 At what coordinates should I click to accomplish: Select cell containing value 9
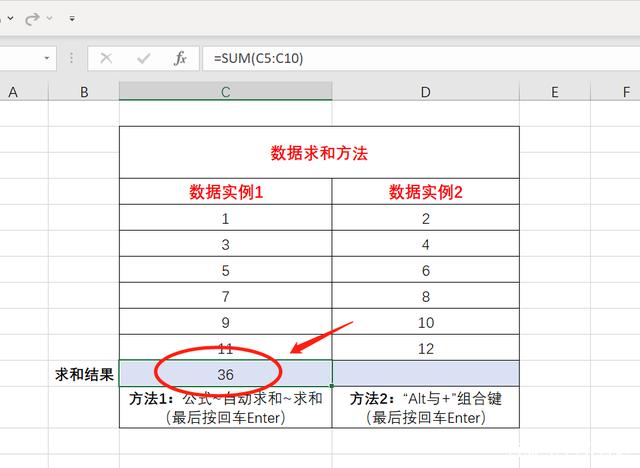click(x=226, y=322)
